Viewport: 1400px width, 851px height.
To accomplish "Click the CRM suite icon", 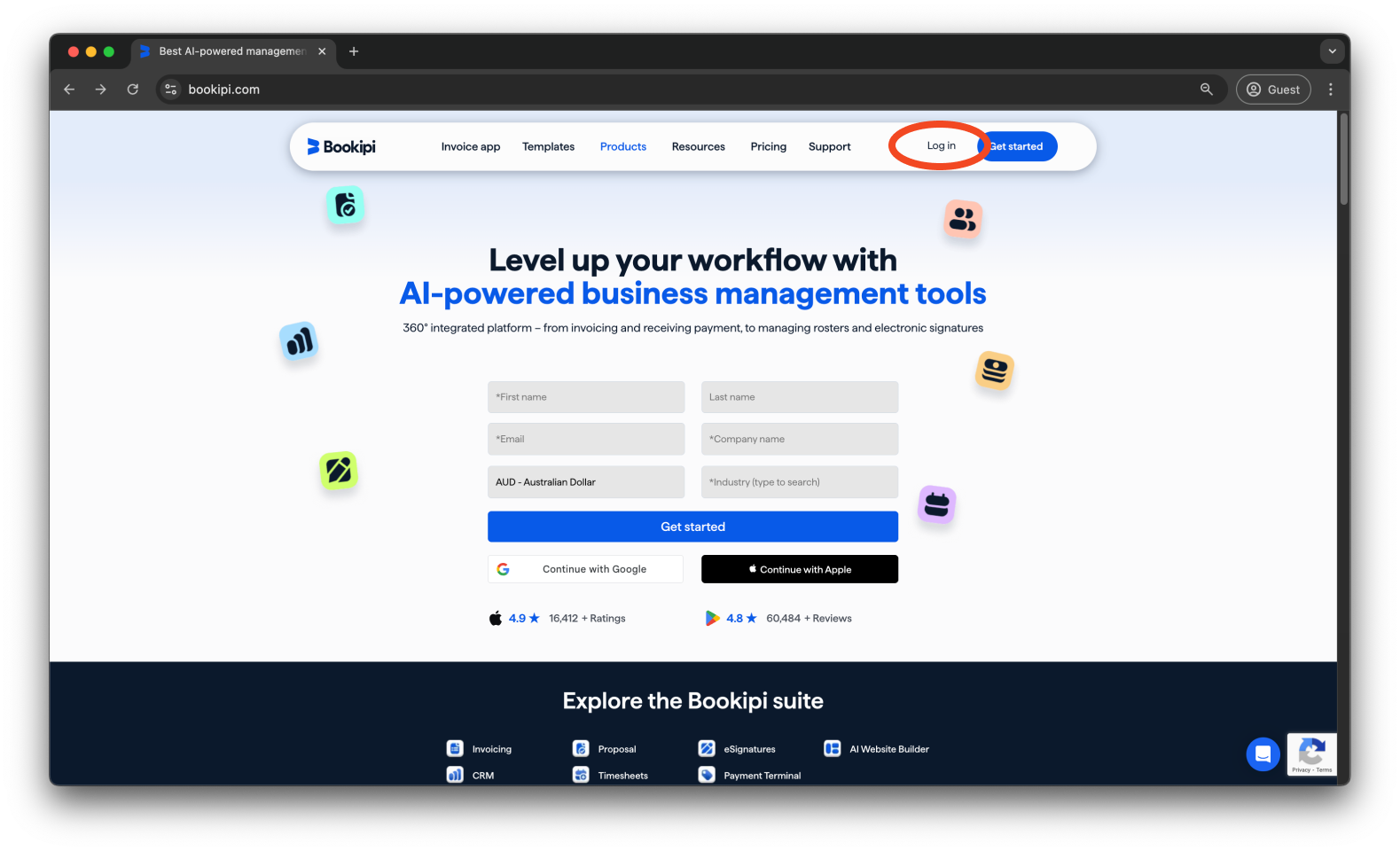I will [455, 775].
